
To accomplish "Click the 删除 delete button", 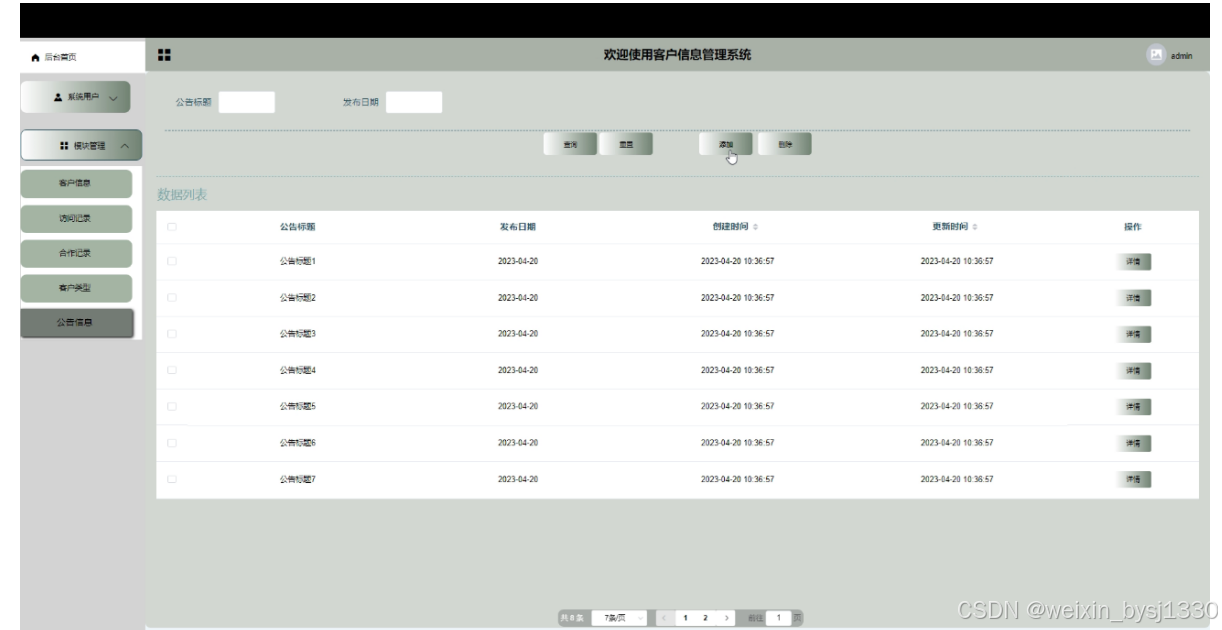I will [784, 145].
